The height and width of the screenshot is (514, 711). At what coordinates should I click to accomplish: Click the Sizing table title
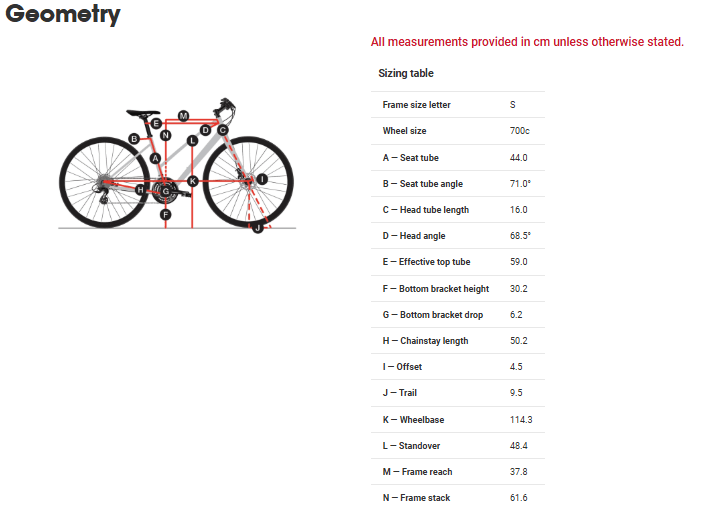click(406, 73)
